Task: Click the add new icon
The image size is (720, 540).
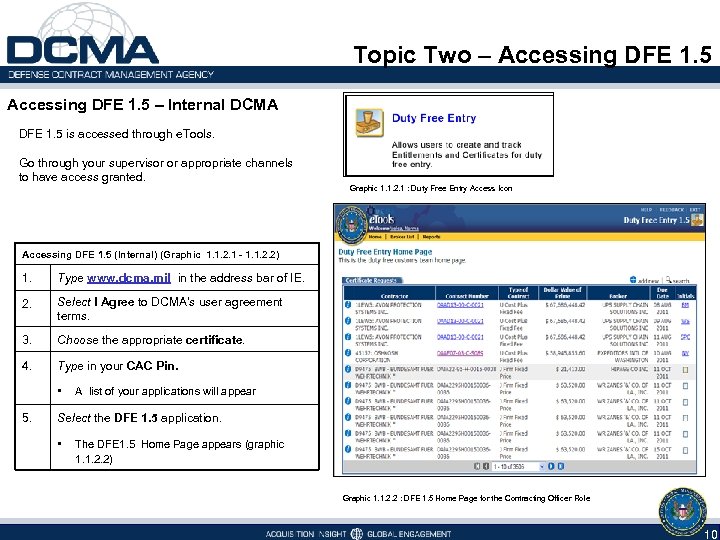Action: pos(633,279)
